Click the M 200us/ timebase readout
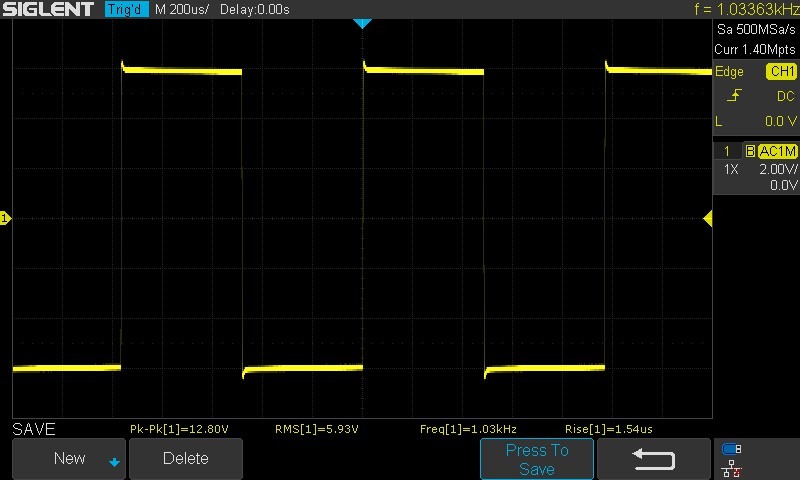 (182, 10)
